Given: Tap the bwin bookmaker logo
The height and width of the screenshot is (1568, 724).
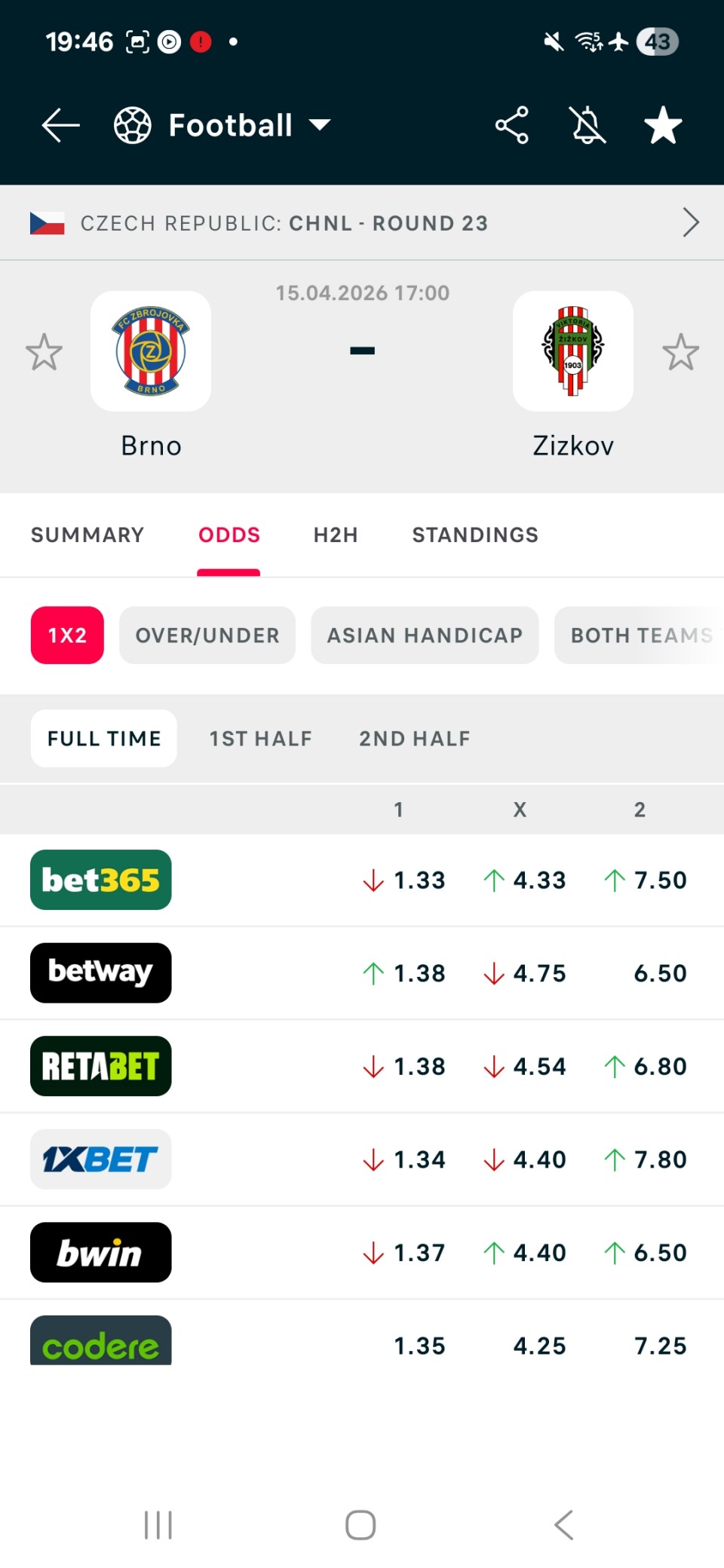Looking at the screenshot, I should pyautogui.click(x=101, y=1252).
